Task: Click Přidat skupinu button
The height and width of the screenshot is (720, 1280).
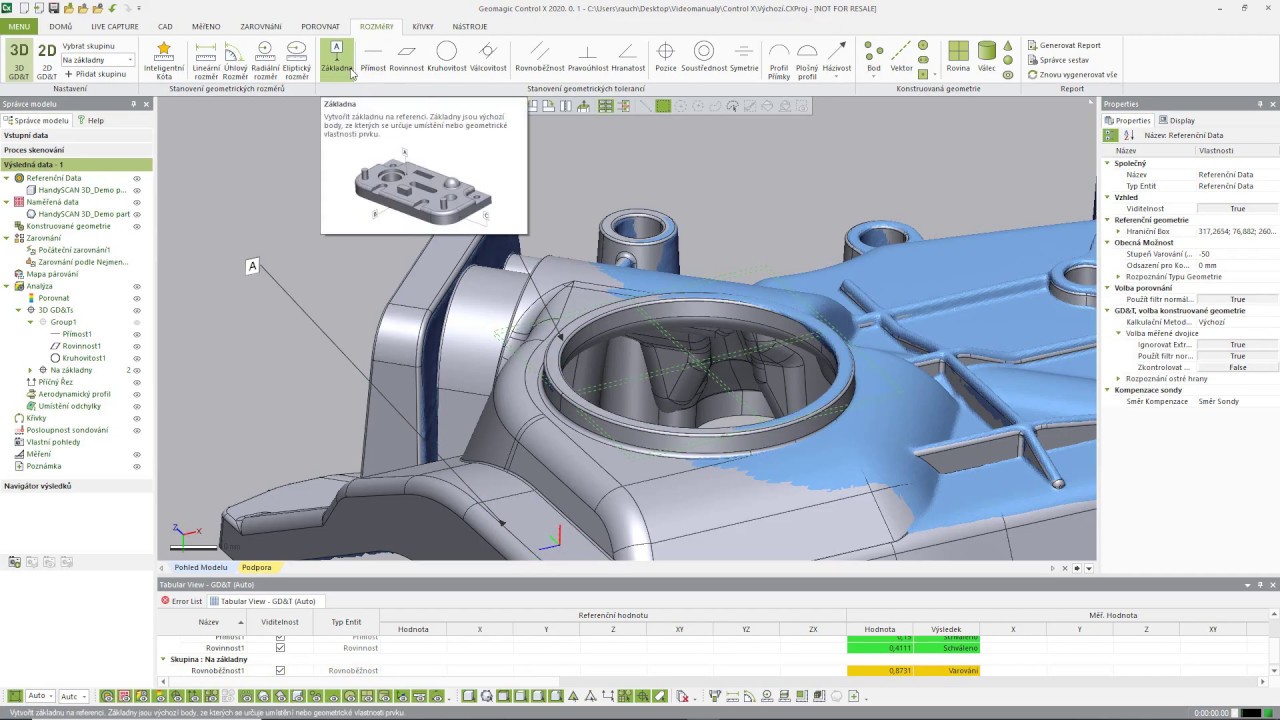Action: coord(96,74)
